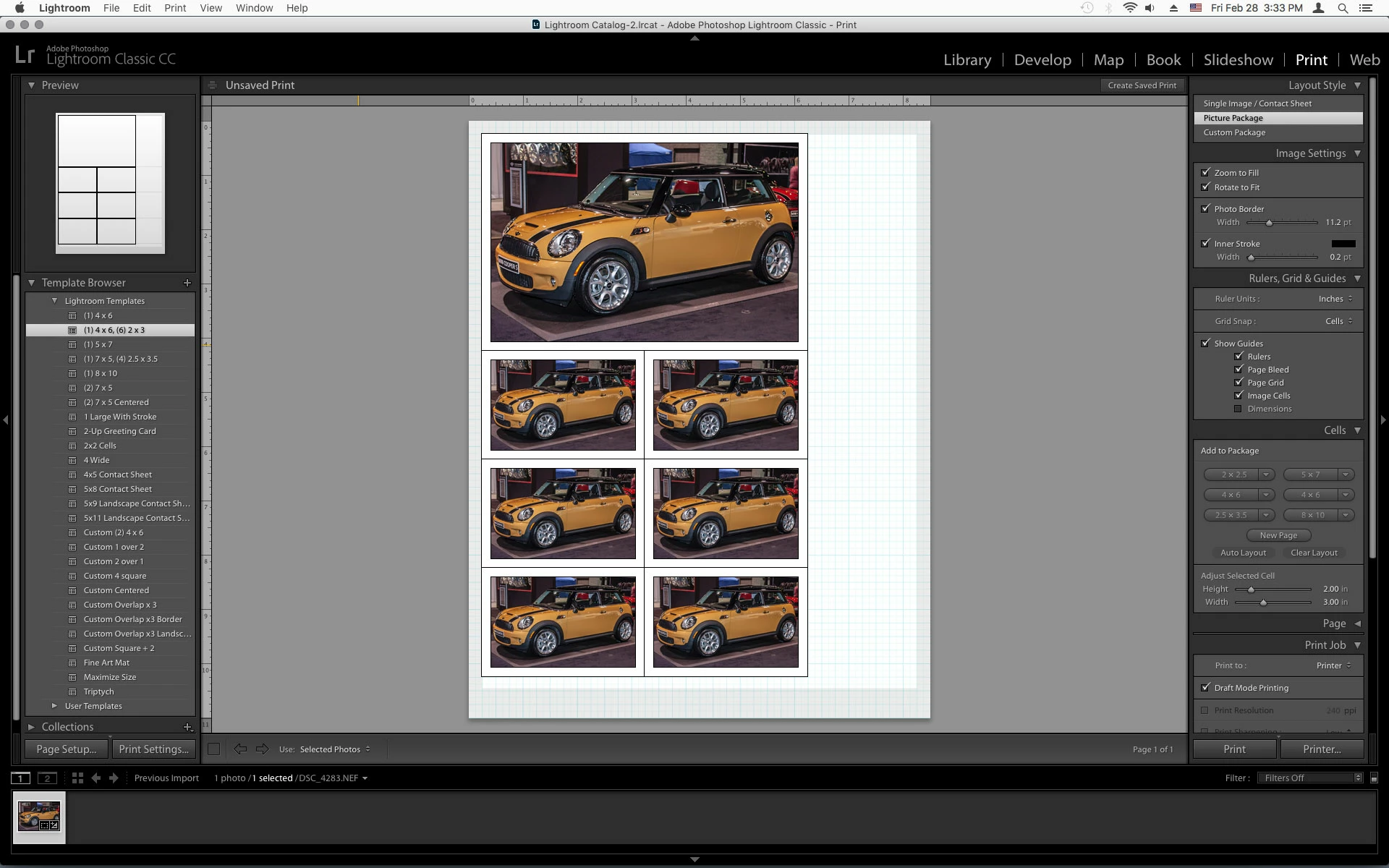Viewport: 1389px width, 868px height.
Task: Expand the collapsed Page panel
Action: 1357,624
